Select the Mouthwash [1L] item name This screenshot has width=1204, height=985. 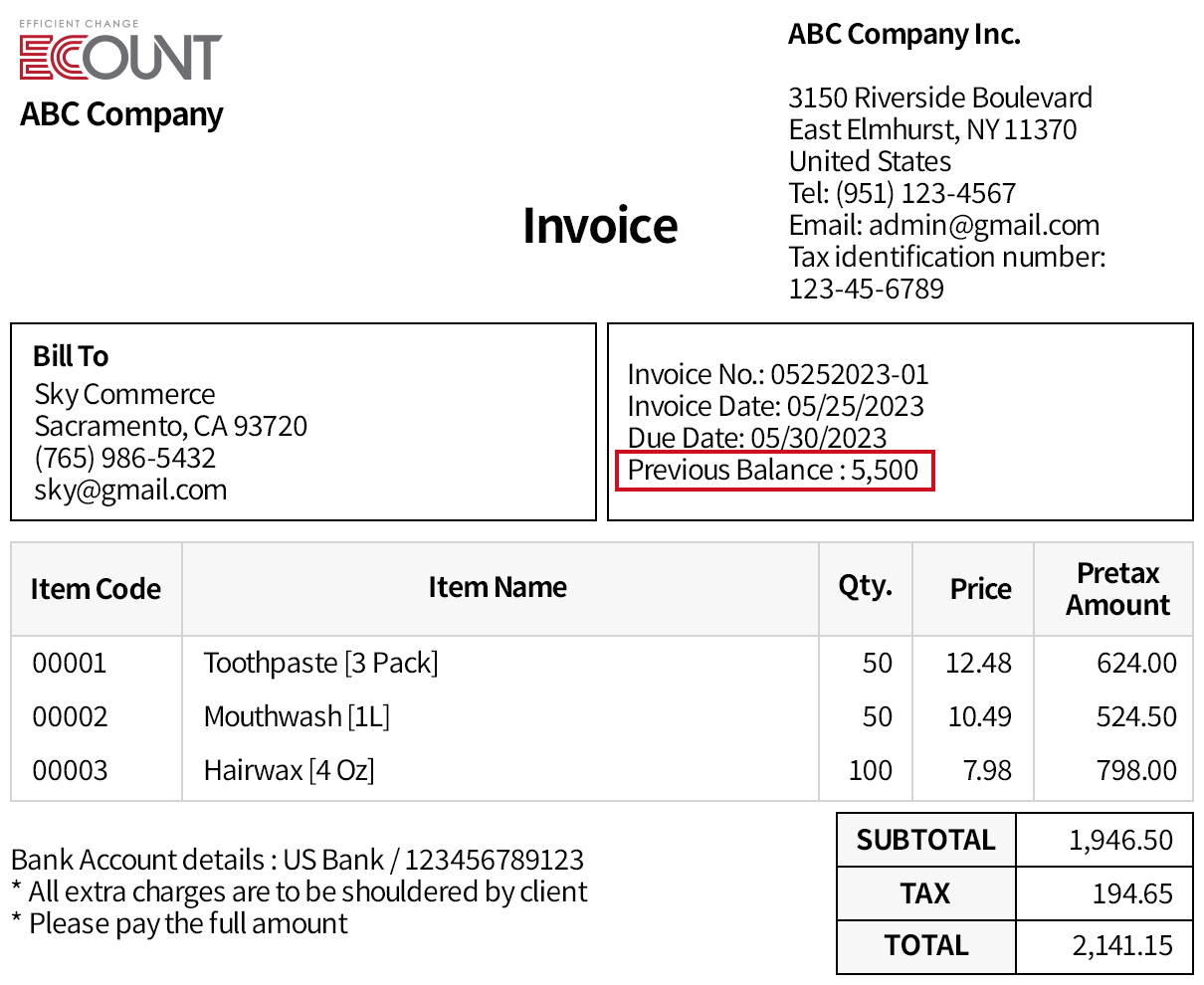(x=297, y=716)
